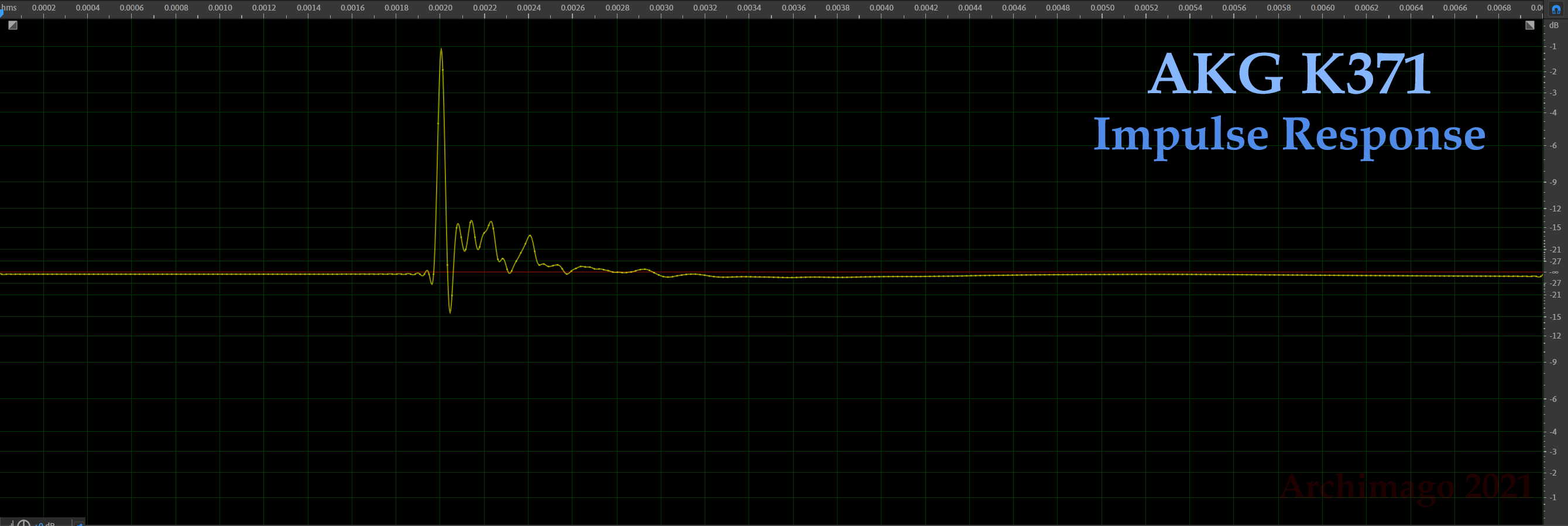Click the -∞ label on the dB scale
The width and height of the screenshot is (1568, 526).
point(1555,272)
